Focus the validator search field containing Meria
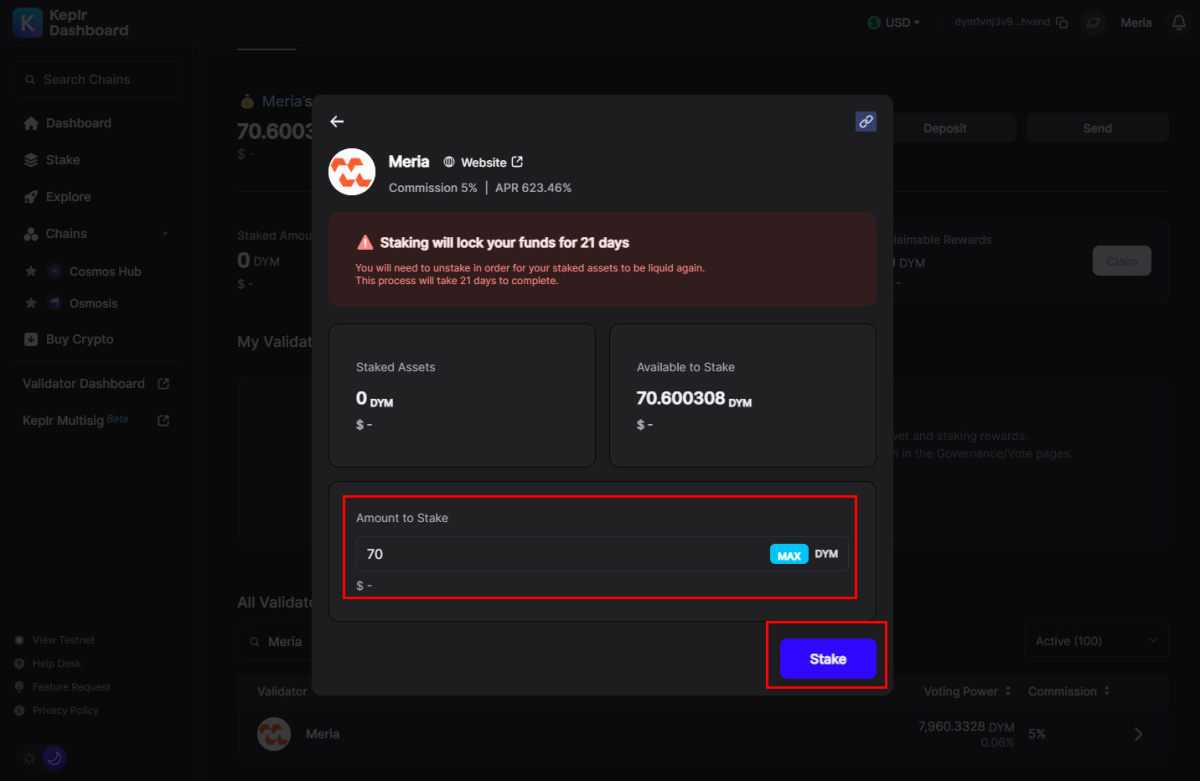 [275, 641]
